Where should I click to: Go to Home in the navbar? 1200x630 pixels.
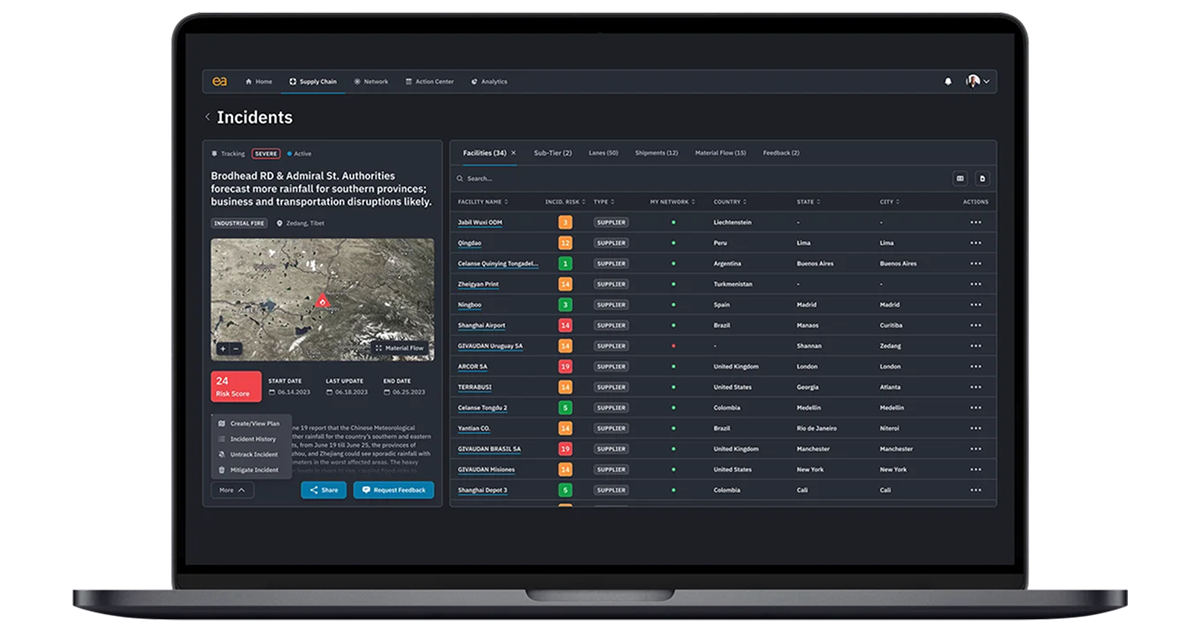click(x=258, y=82)
